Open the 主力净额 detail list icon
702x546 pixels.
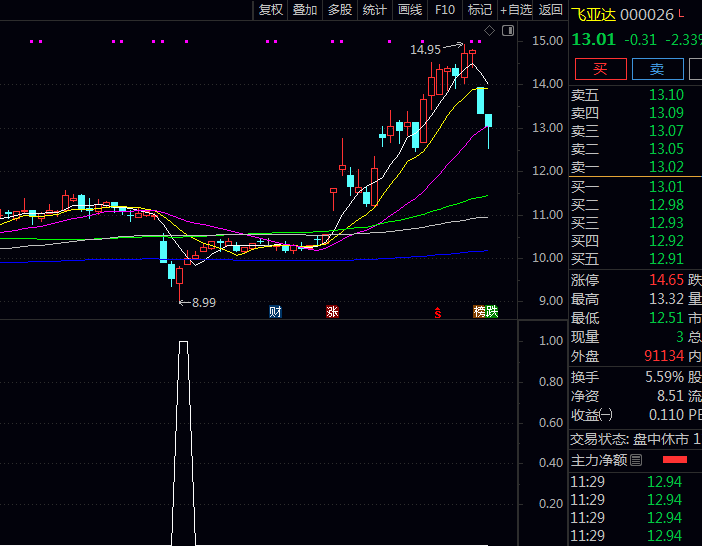tap(636, 461)
